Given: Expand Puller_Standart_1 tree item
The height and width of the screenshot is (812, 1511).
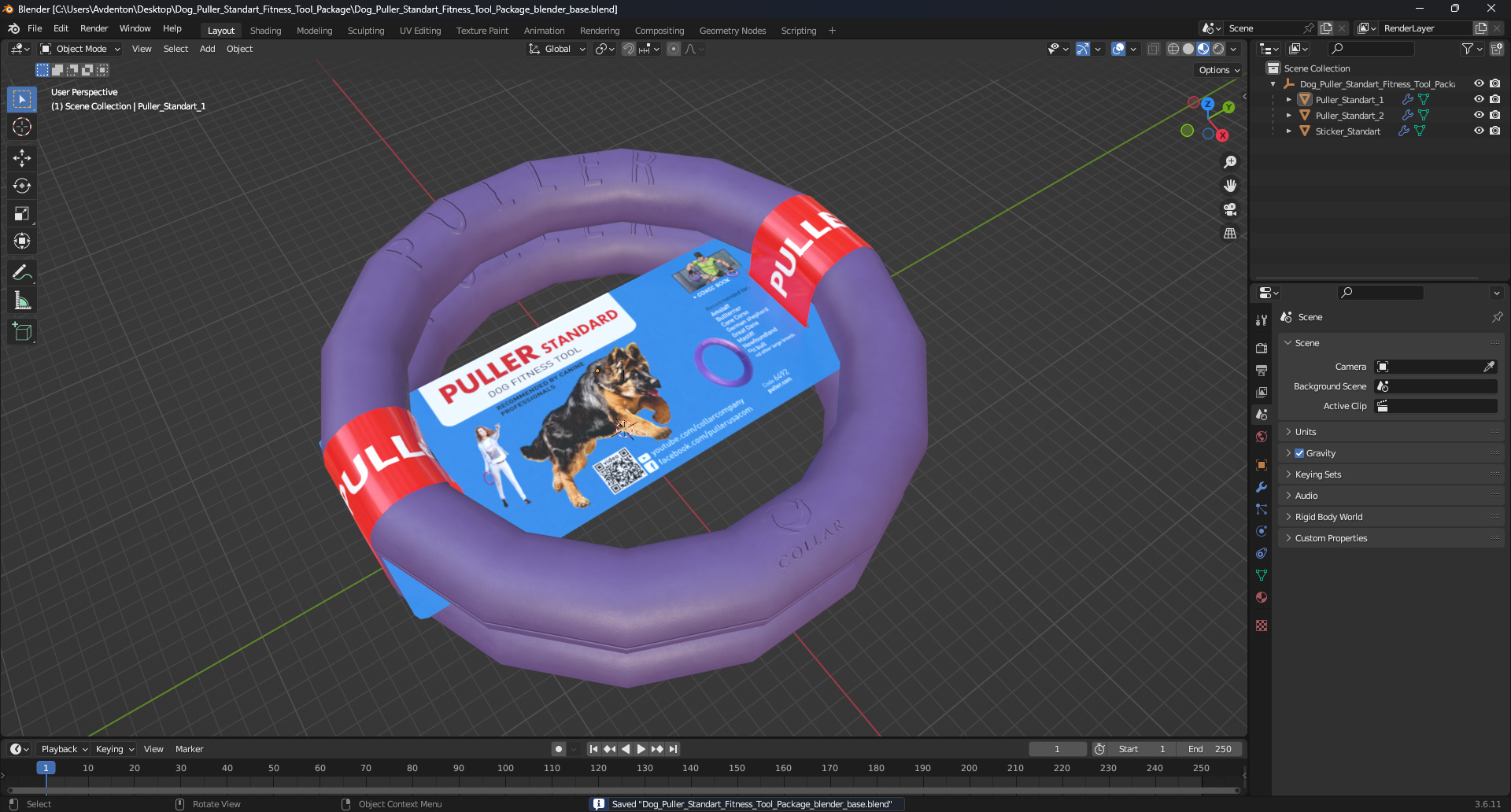Looking at the screenshot, I should tap(1288, 100).
